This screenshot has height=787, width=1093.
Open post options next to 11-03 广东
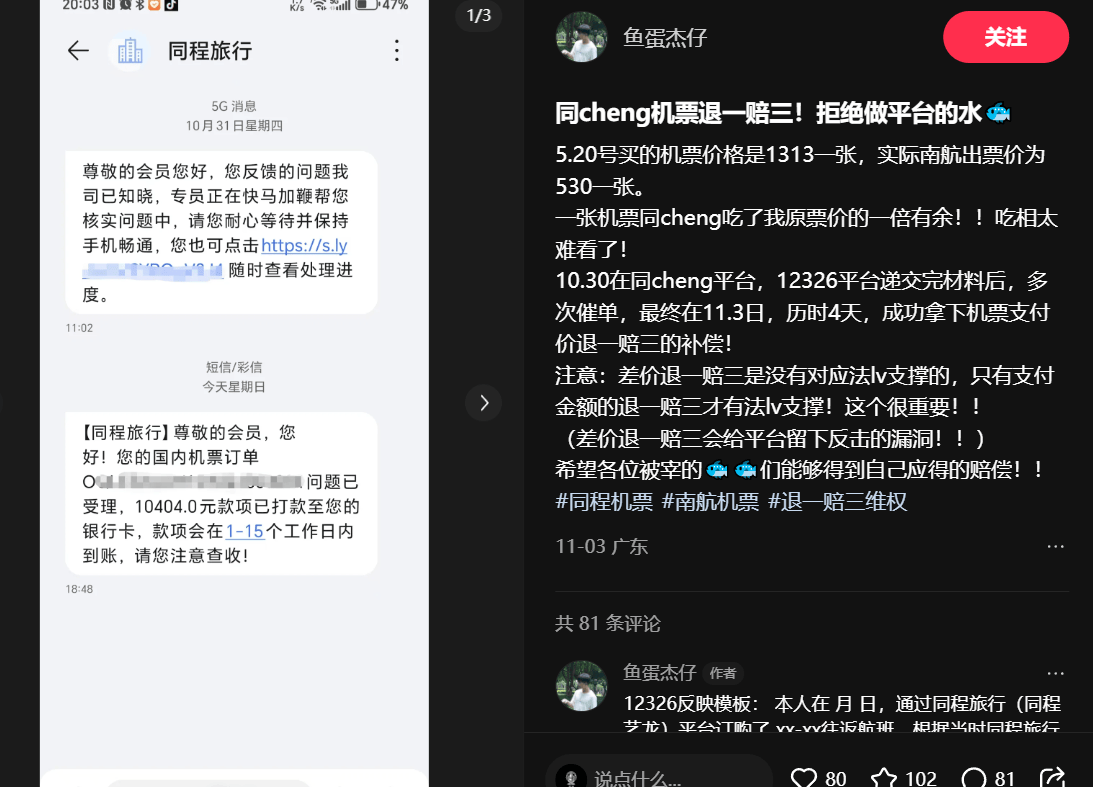pos(1055,547)
